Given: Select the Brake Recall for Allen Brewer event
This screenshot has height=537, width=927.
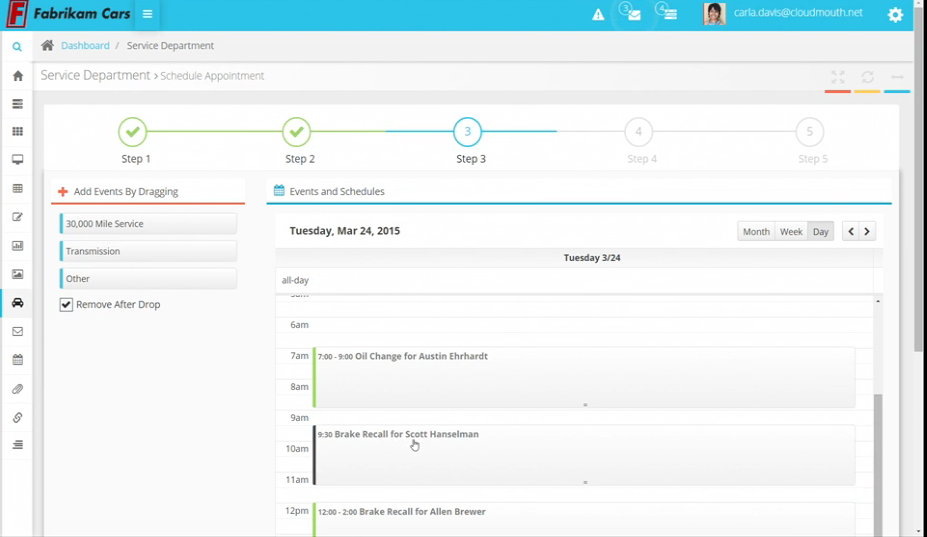Looking at the screenshot, I should [x=422, y=512].
